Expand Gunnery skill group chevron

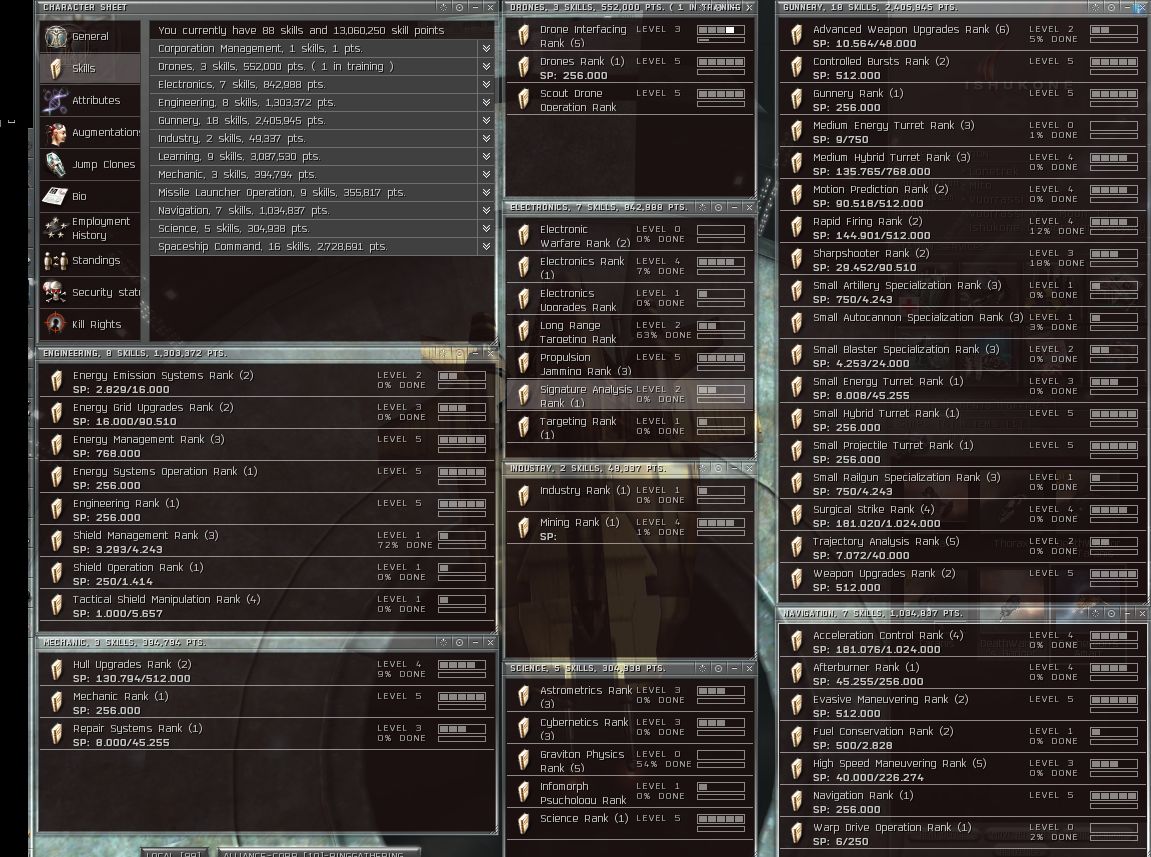486,120
